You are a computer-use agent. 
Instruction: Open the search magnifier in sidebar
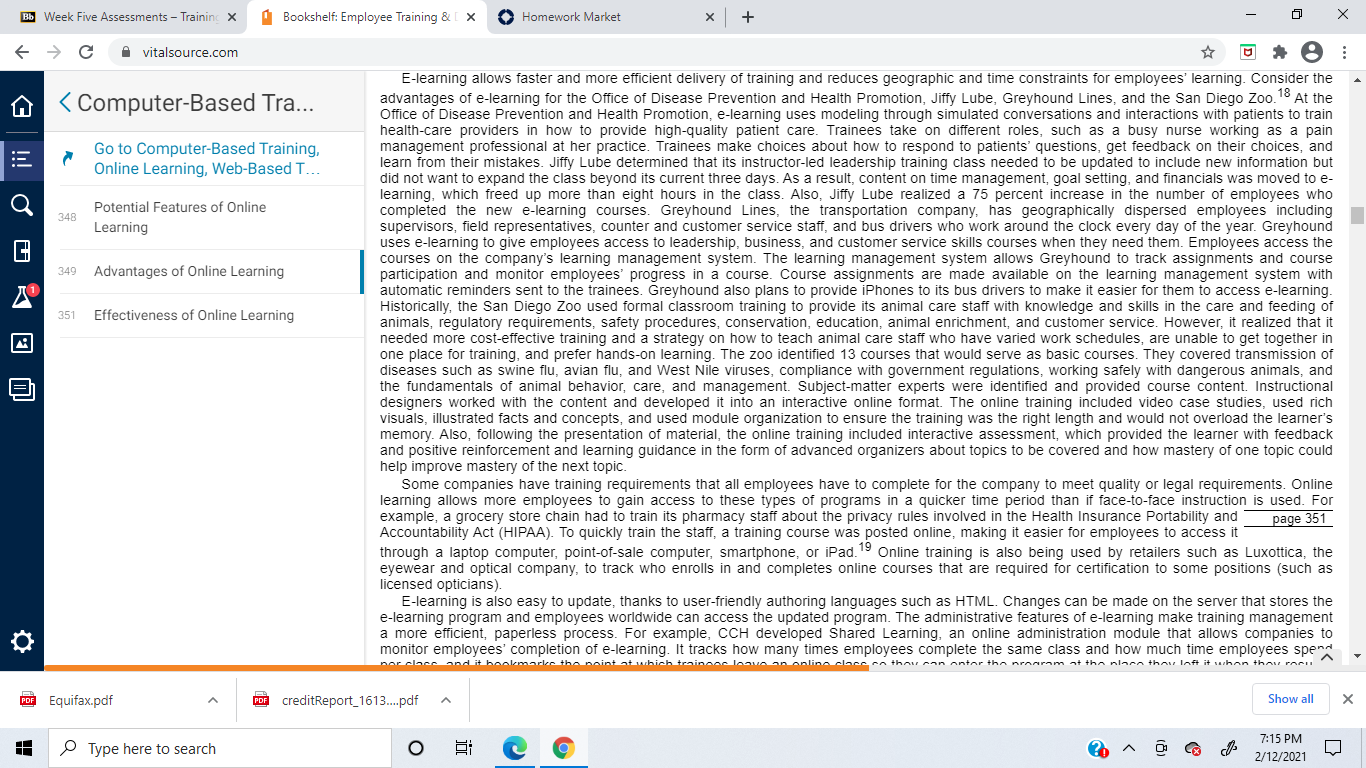(x=21, y=205)
